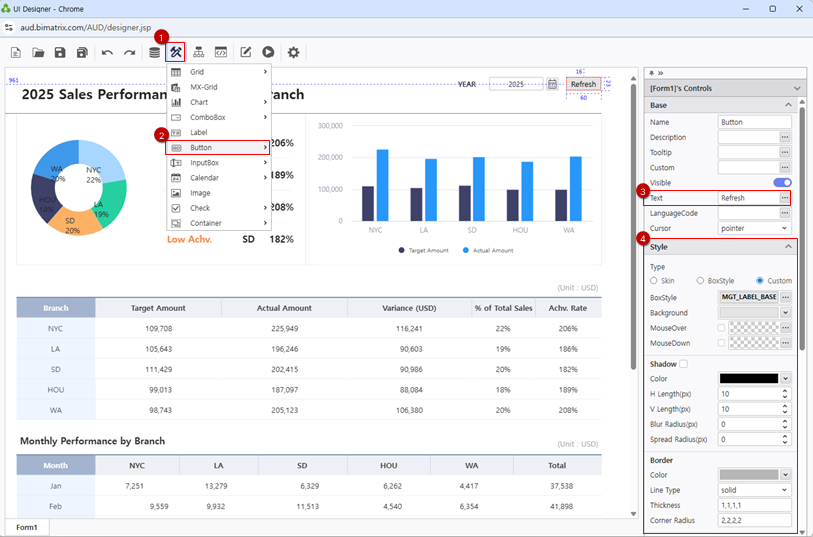Click the ellipsis button next to Text field

[785, 198]
